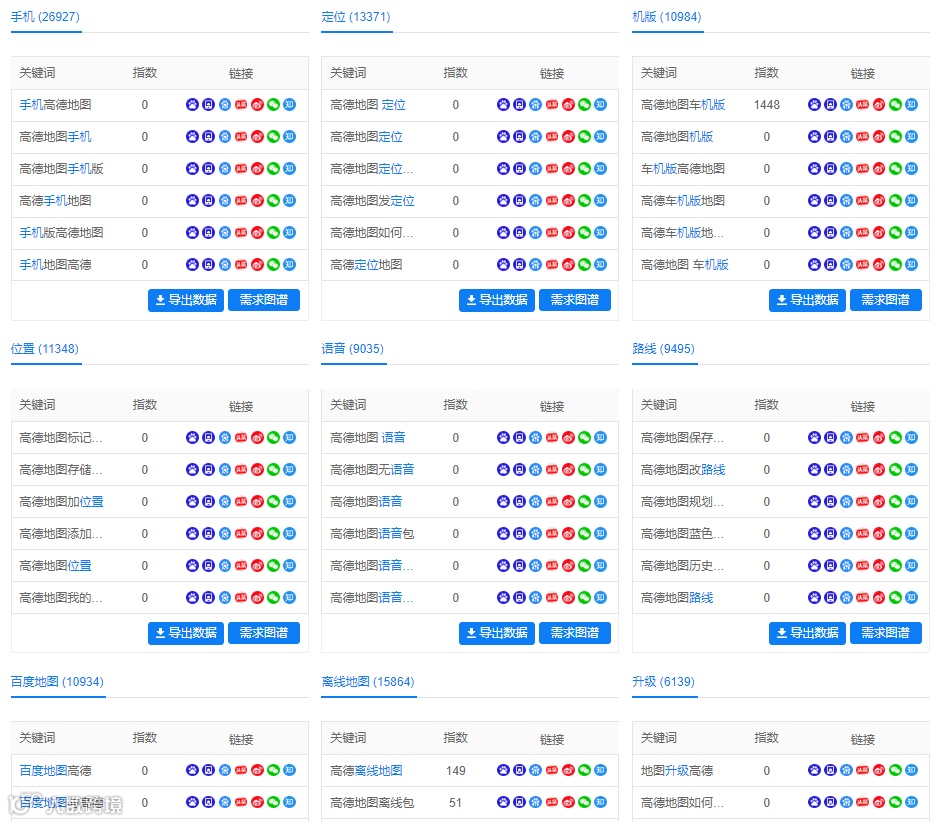Open the 手机 (26927) category heading
This screenshot has width=942, height=822.
point(46,17)
